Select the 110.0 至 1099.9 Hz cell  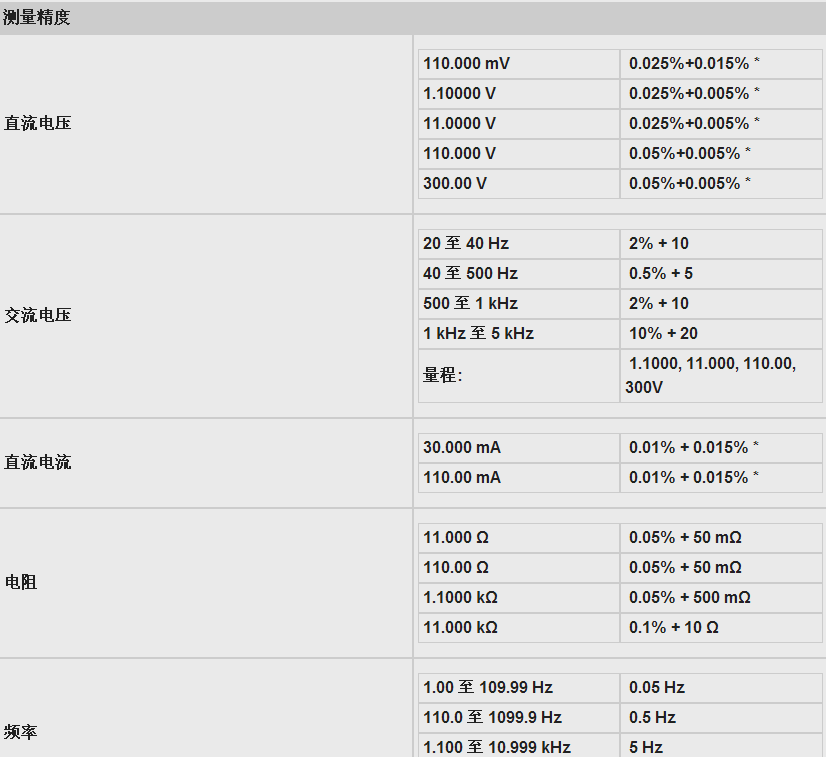[492, 717]
